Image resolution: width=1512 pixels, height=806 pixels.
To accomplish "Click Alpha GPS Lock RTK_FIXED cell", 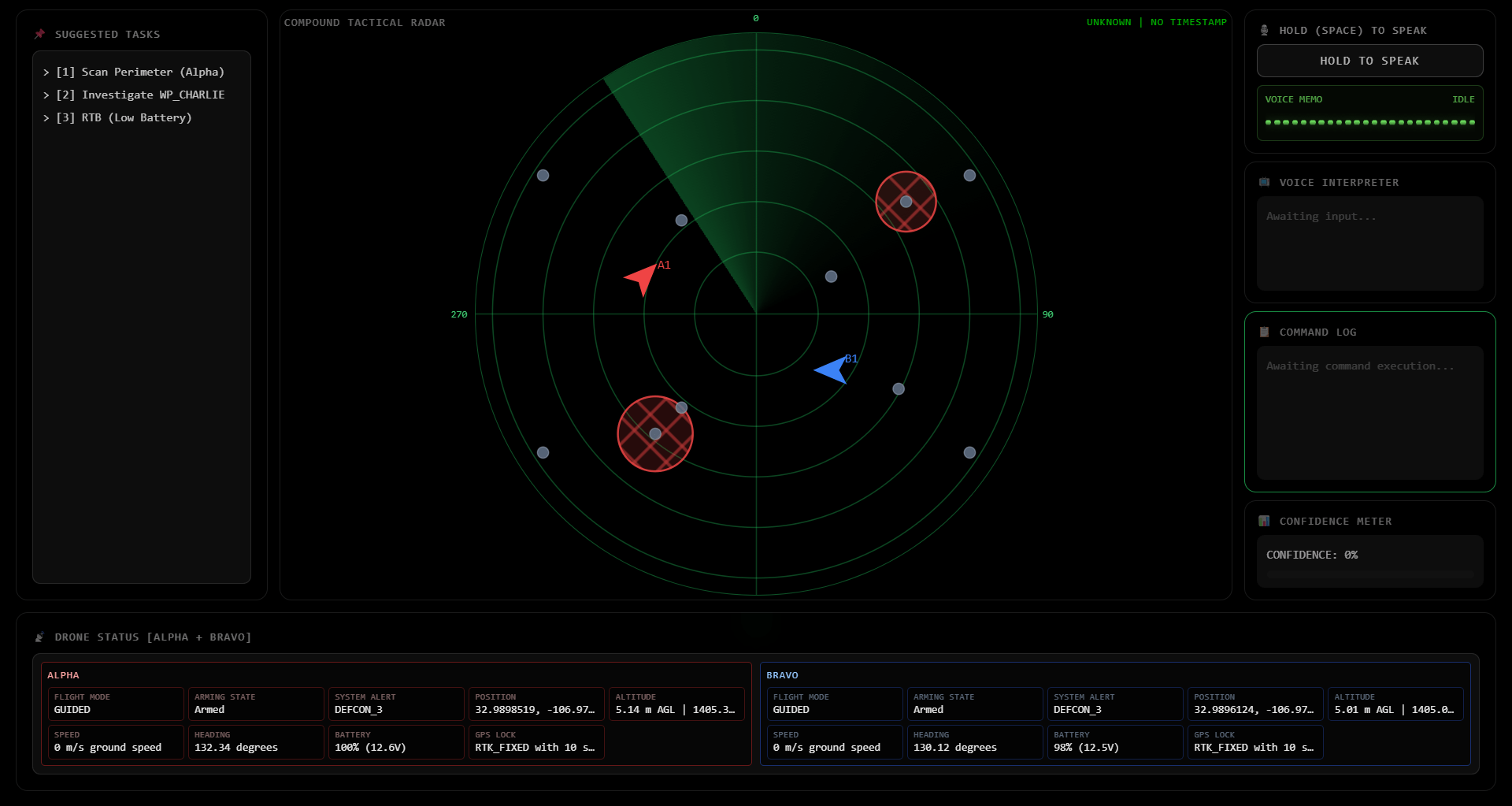I will (536, 741).
